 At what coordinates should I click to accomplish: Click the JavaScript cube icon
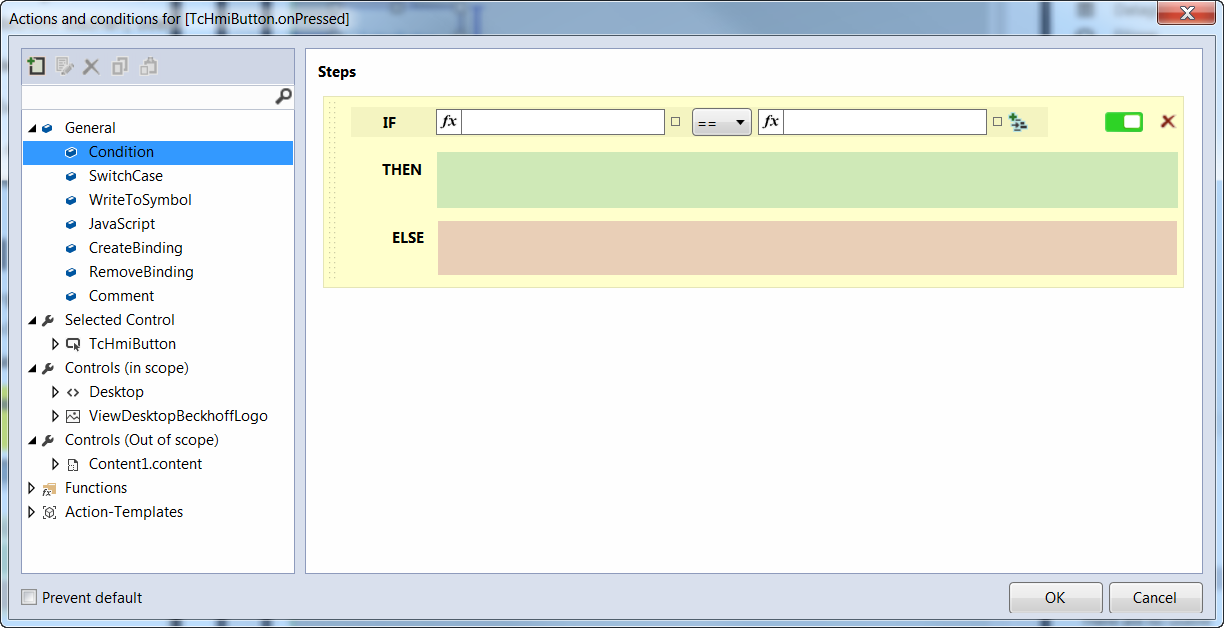click(70, 224)
